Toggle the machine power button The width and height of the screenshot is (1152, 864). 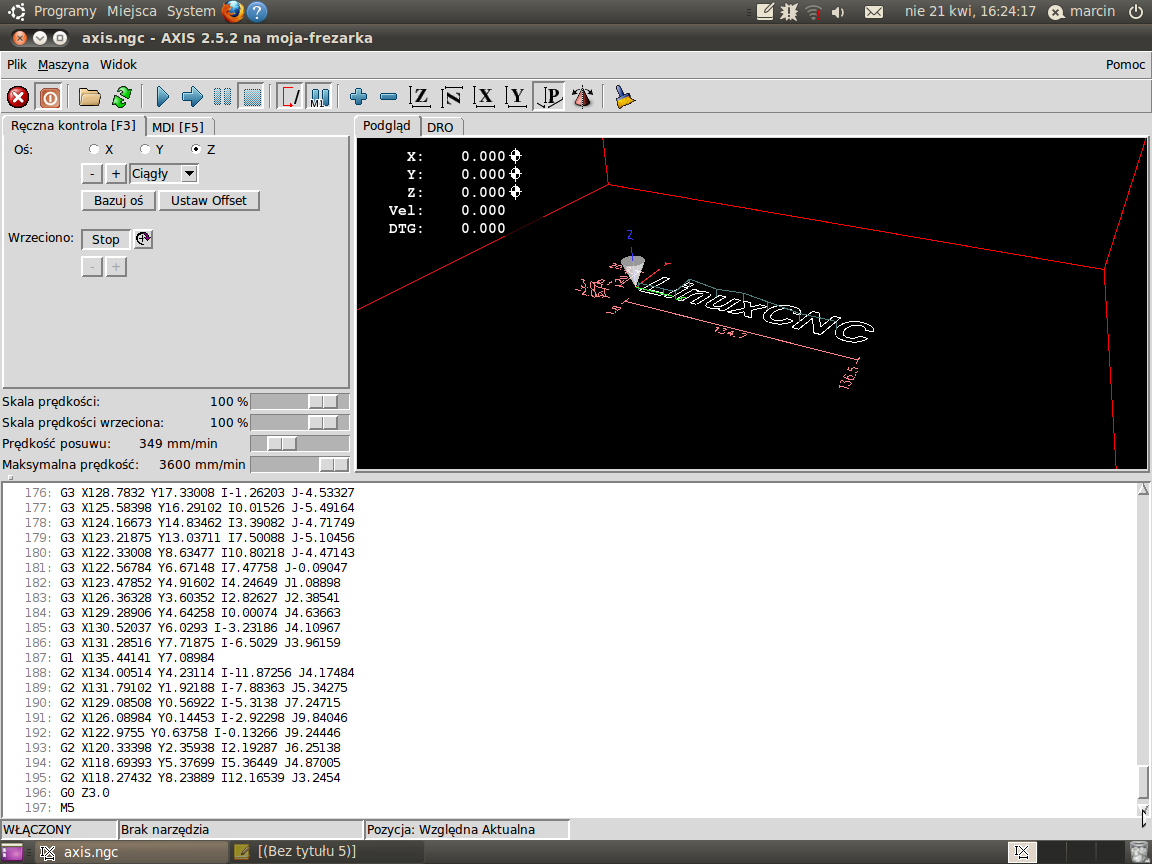49,97
